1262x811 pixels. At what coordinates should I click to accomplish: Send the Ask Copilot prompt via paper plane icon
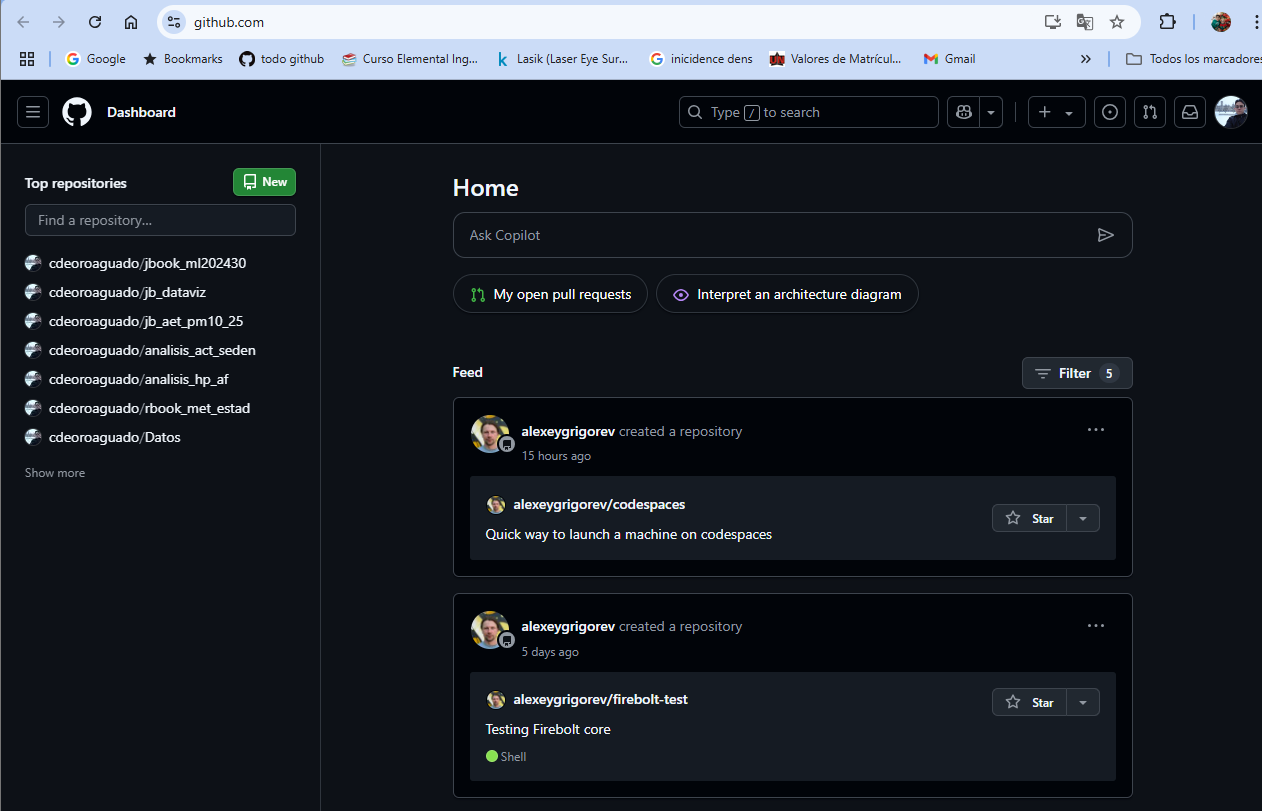(1106, 234)
